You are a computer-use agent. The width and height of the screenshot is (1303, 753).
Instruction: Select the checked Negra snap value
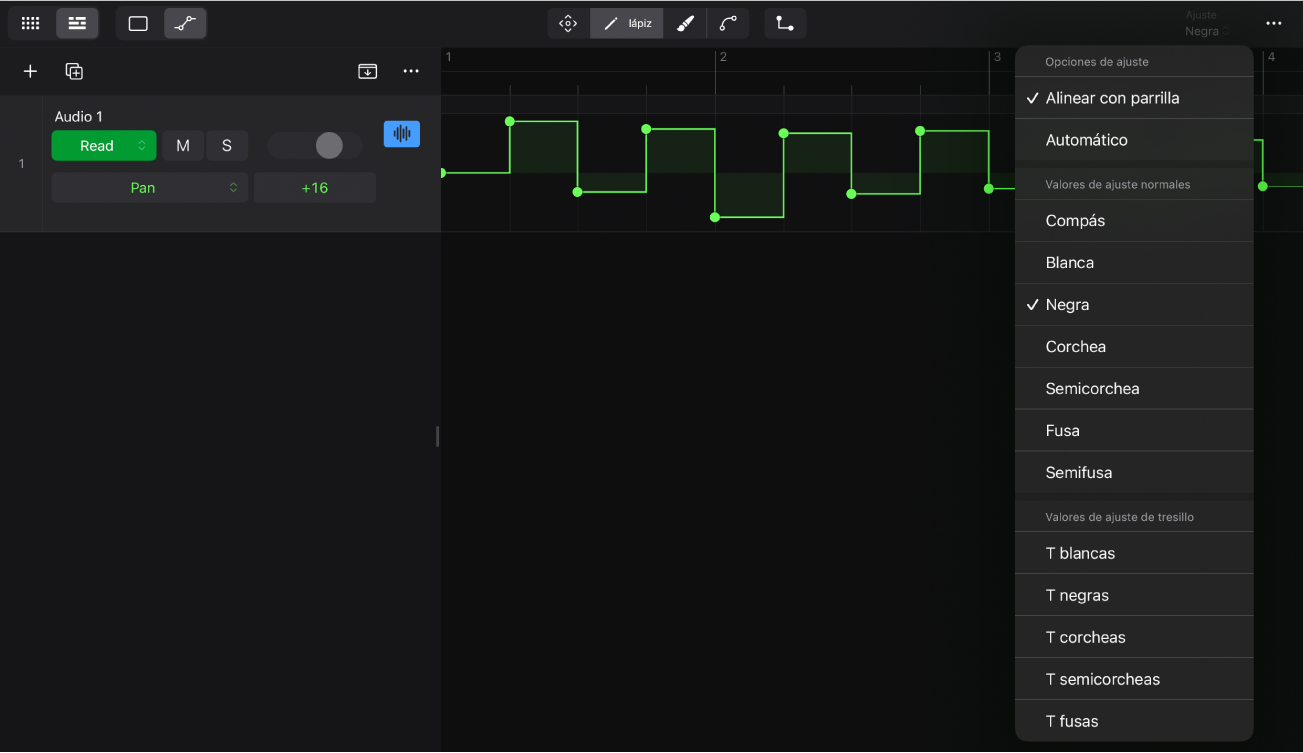(1134, 305)
